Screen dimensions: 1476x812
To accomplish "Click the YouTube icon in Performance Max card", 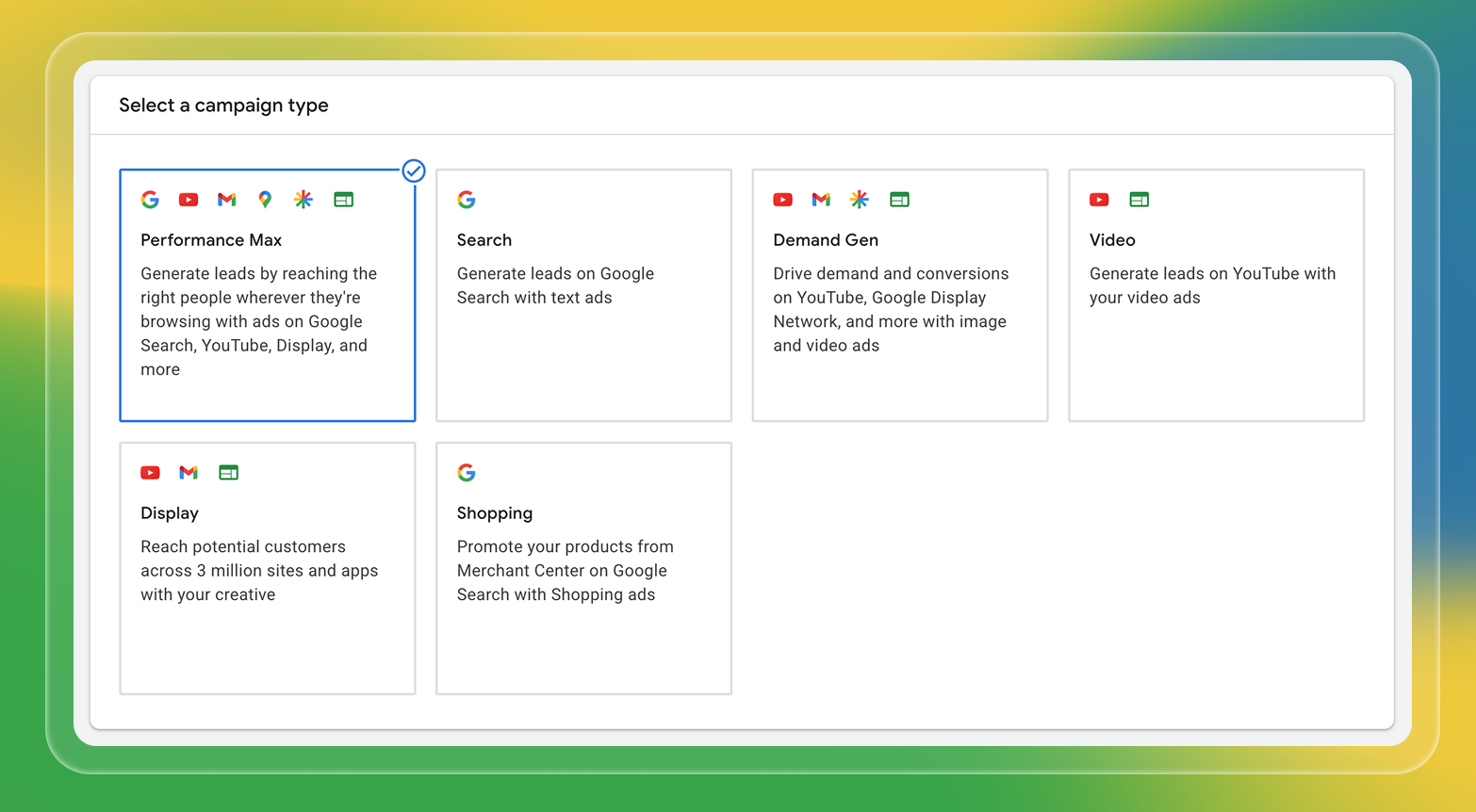I will tap(189, 200).
